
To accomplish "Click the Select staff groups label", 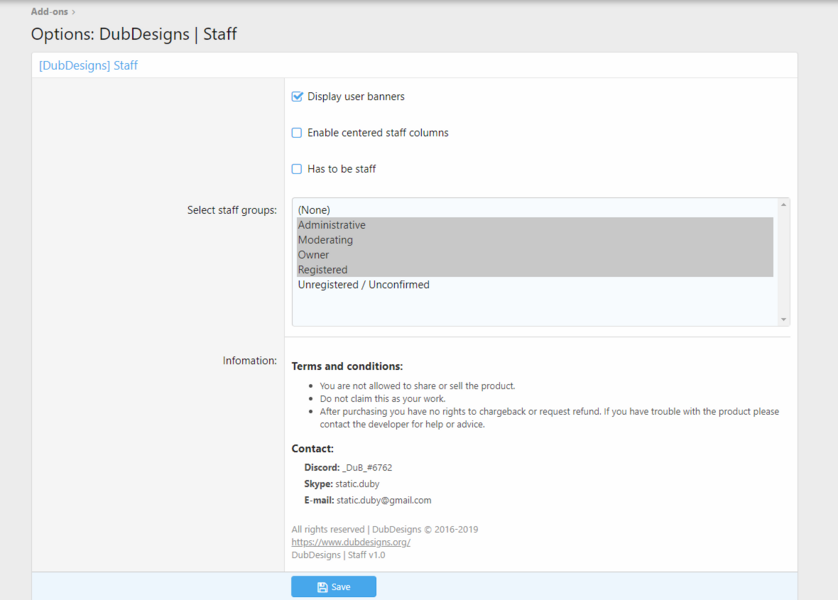I will pyautogui.click(x=232, y=211).
